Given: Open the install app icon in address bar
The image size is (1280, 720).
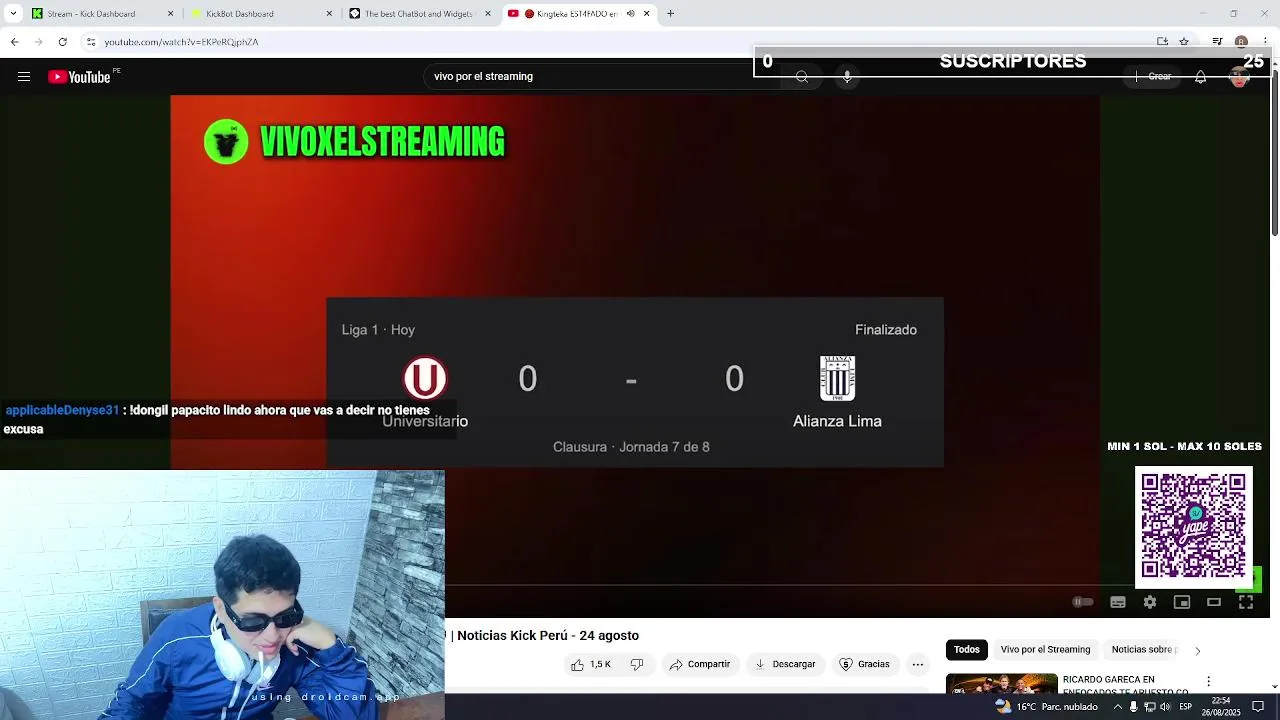Looking at the screenshot, I should pyautogui.click(x=1162, y=42).
